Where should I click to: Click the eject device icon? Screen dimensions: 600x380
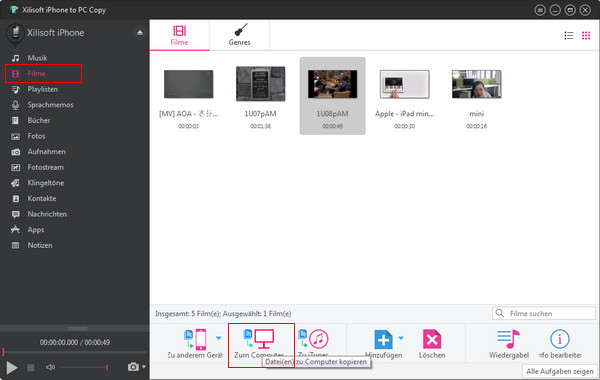140,33
